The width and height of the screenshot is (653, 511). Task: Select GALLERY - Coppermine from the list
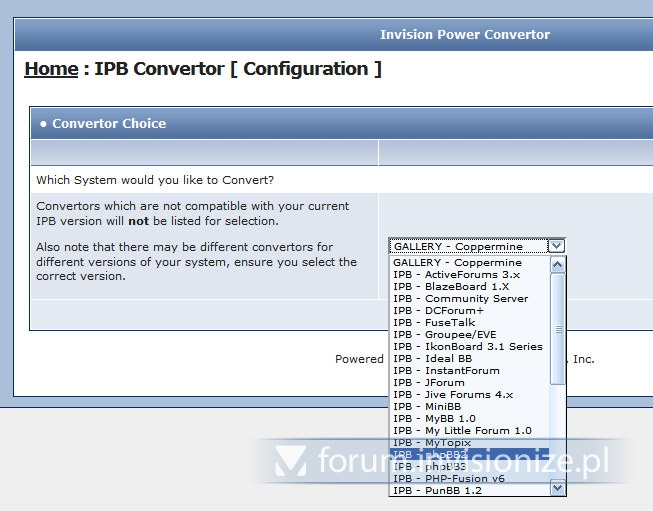(x=457, y=263)
